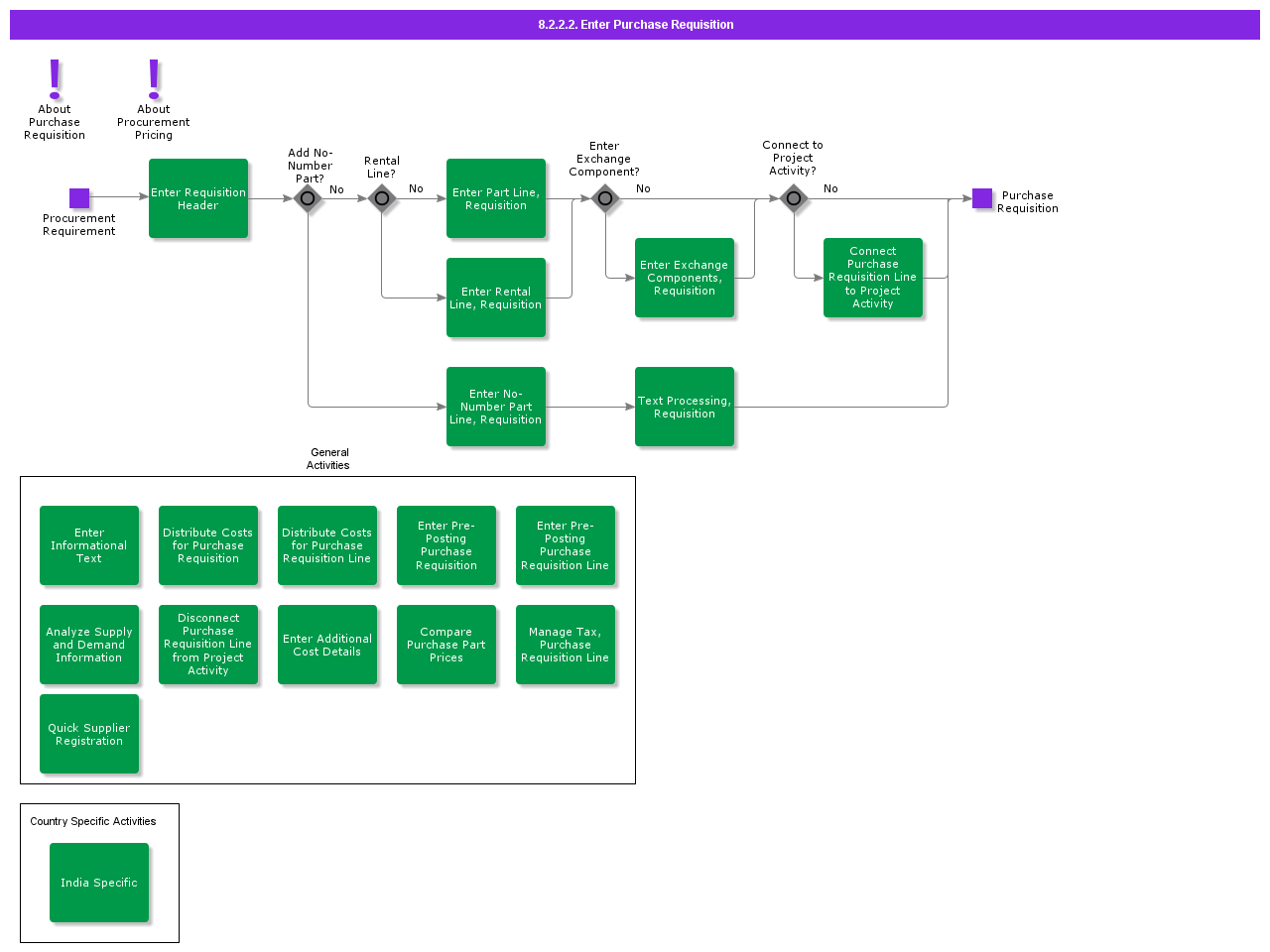Viewport: 1270px width, 952px height.
Task: Select the Procurement Requirement start event square
Action: [79, 198]
